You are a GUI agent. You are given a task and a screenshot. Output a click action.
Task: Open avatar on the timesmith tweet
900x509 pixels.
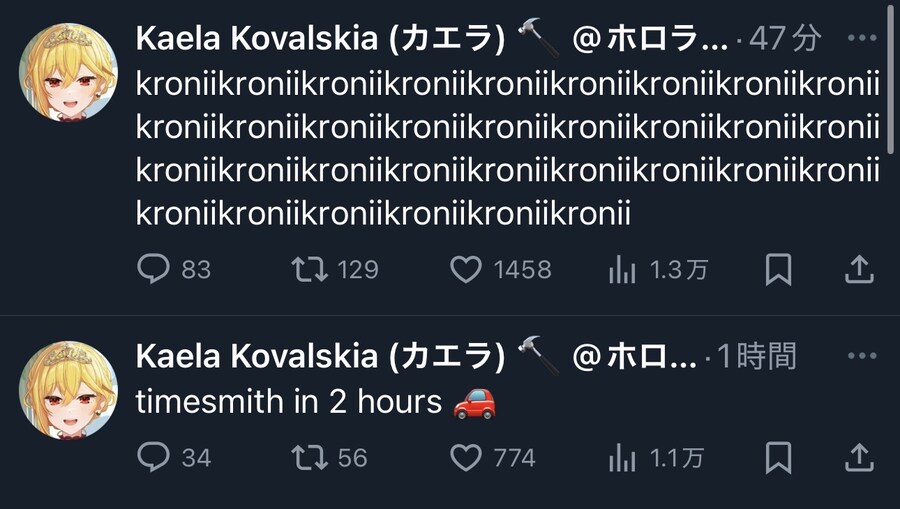pyautogui.click(x=69, y=390)
